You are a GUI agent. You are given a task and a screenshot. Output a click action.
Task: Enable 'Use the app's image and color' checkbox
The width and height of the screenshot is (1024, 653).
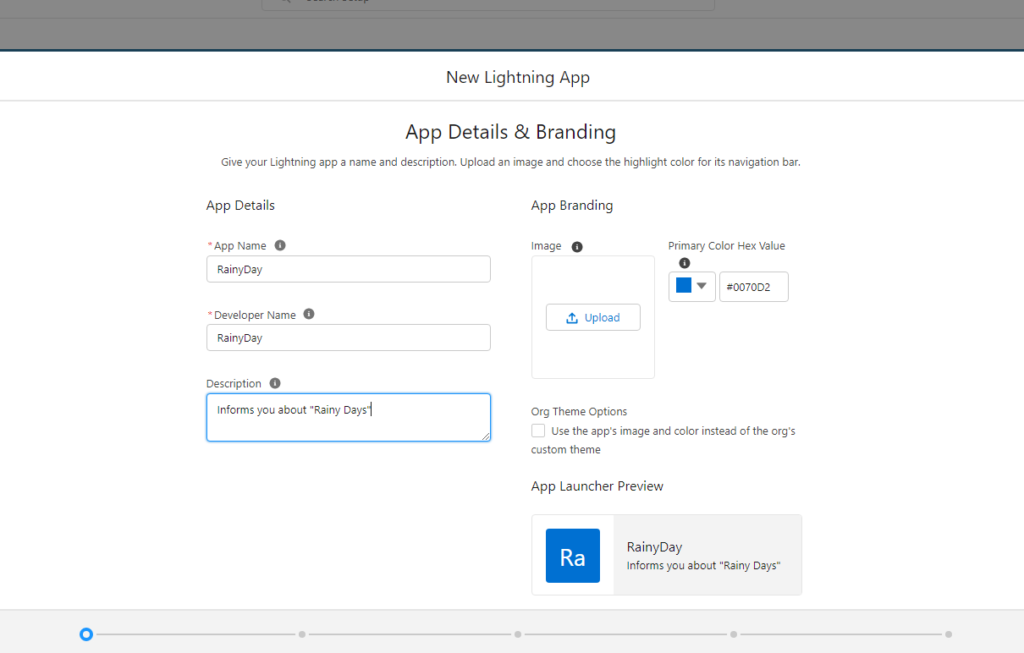(x=536, y=431)
